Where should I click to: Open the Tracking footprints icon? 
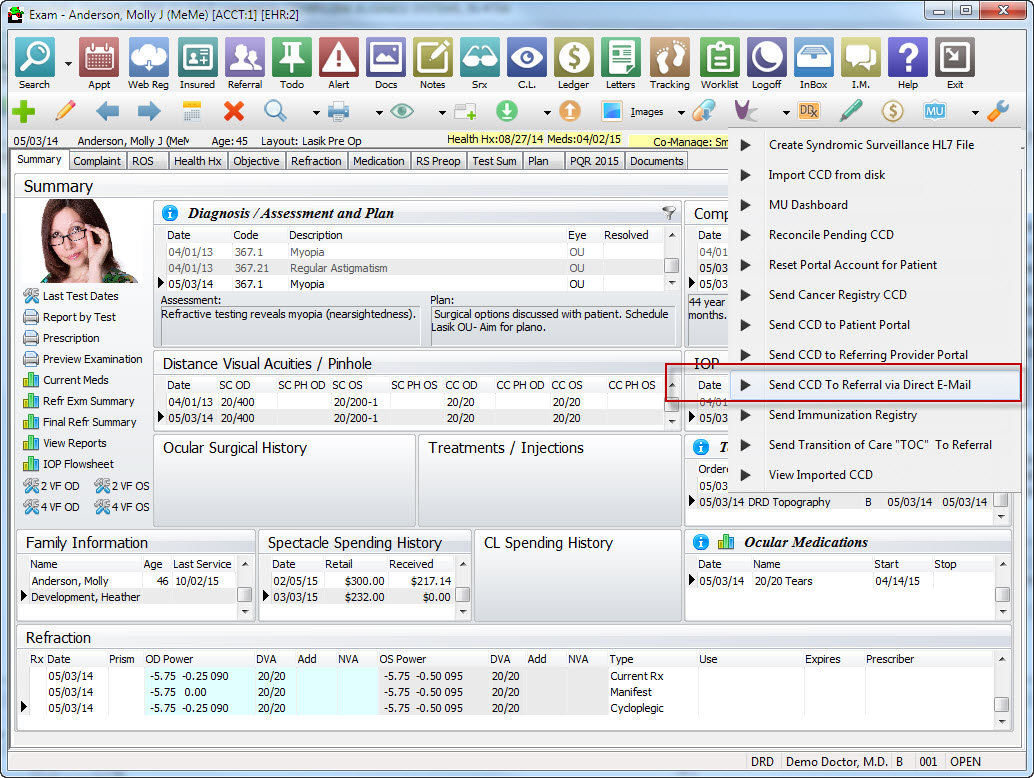click(669, 59)
